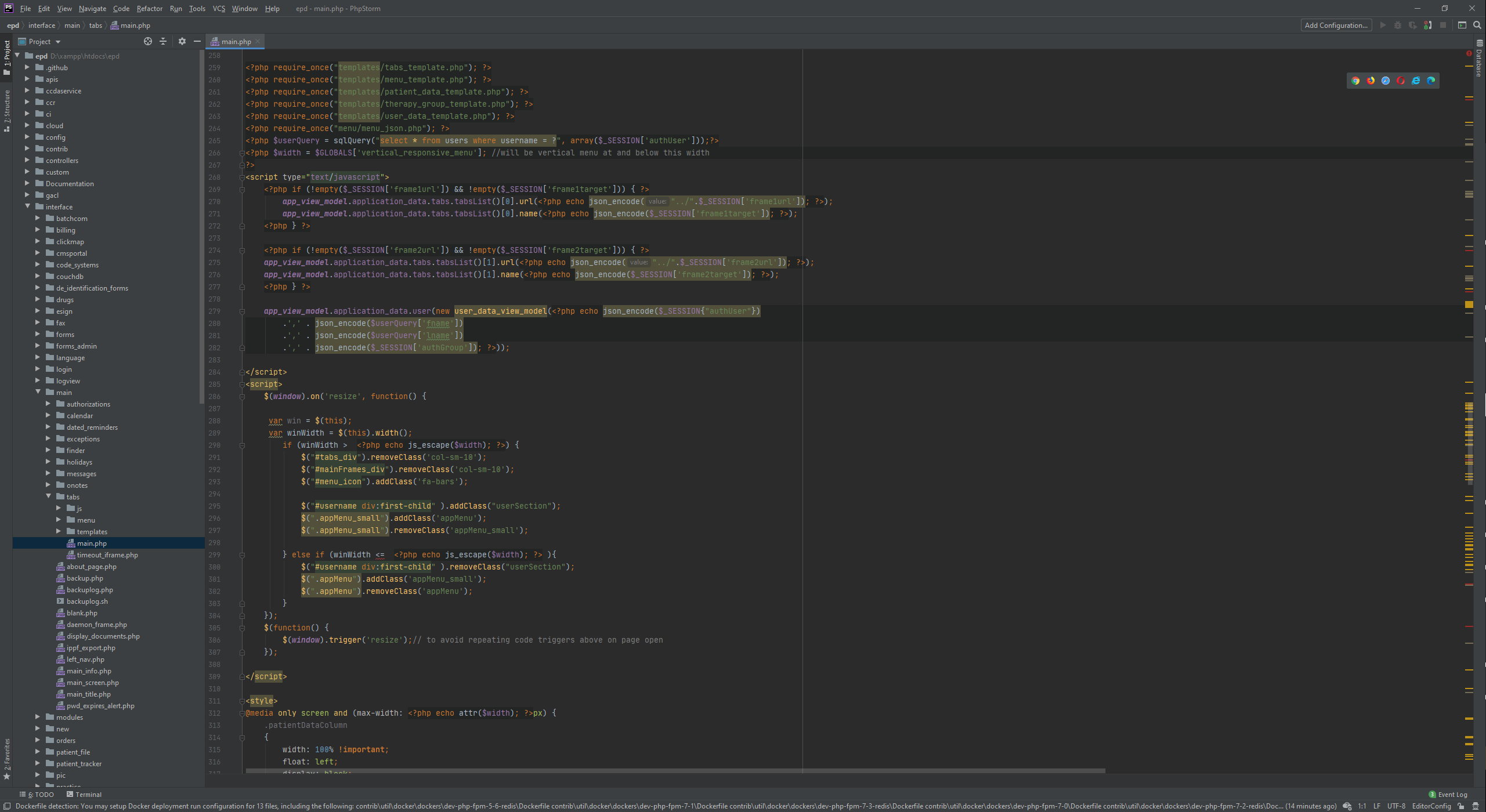Open file in Firefox browser icon
The width and height of the screenshot is (1486, 812).
(1371, 81)
